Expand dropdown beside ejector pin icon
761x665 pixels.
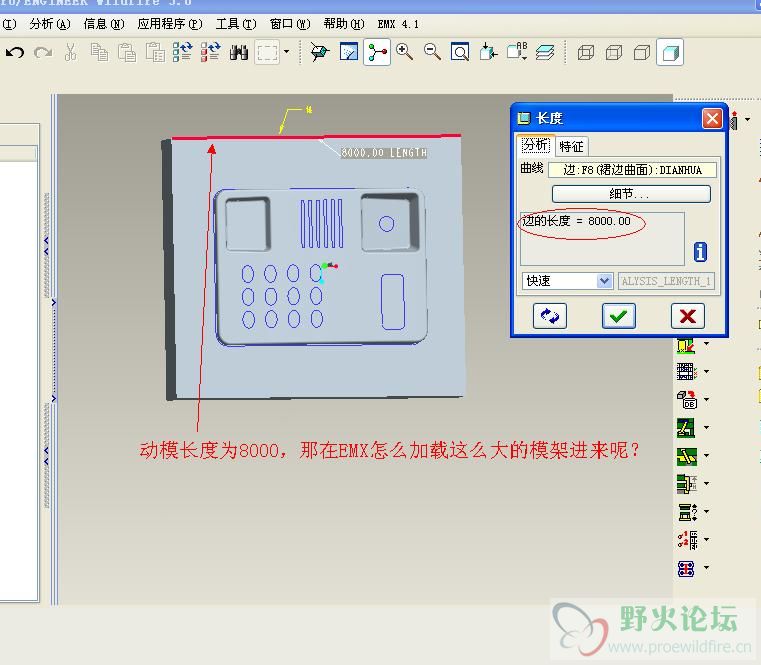coord(707,455)
